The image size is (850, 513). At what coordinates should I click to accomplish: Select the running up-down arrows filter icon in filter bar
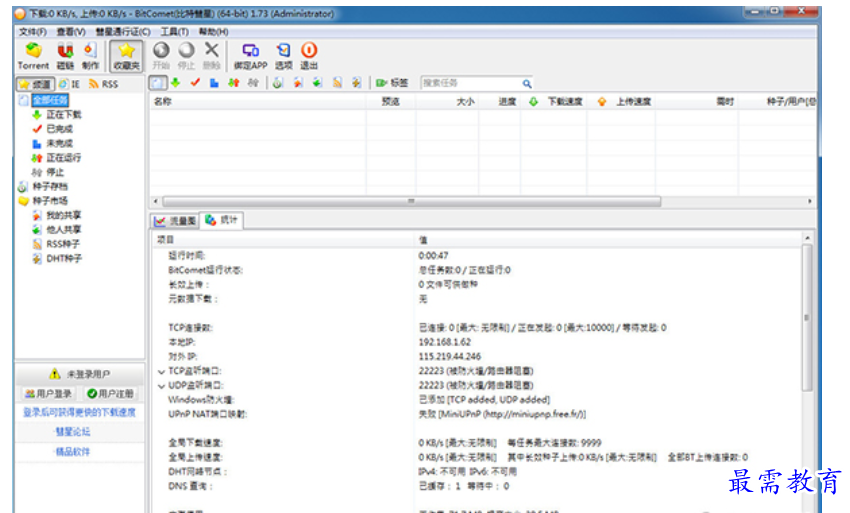[234, 83]
